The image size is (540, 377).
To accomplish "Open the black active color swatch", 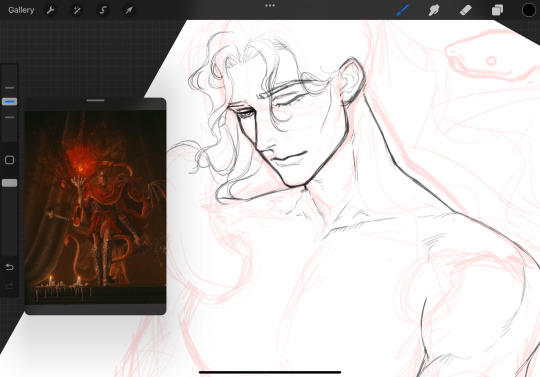I will pyautogui.click(x=529, y=10).
